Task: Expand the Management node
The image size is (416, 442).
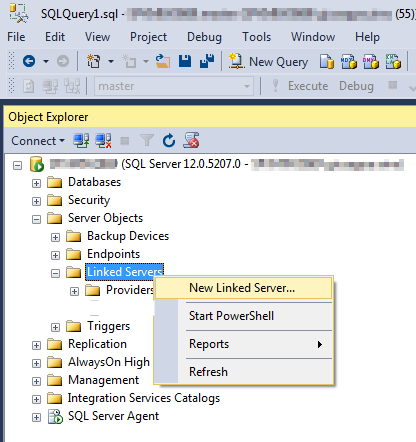Action: point(36,381)
